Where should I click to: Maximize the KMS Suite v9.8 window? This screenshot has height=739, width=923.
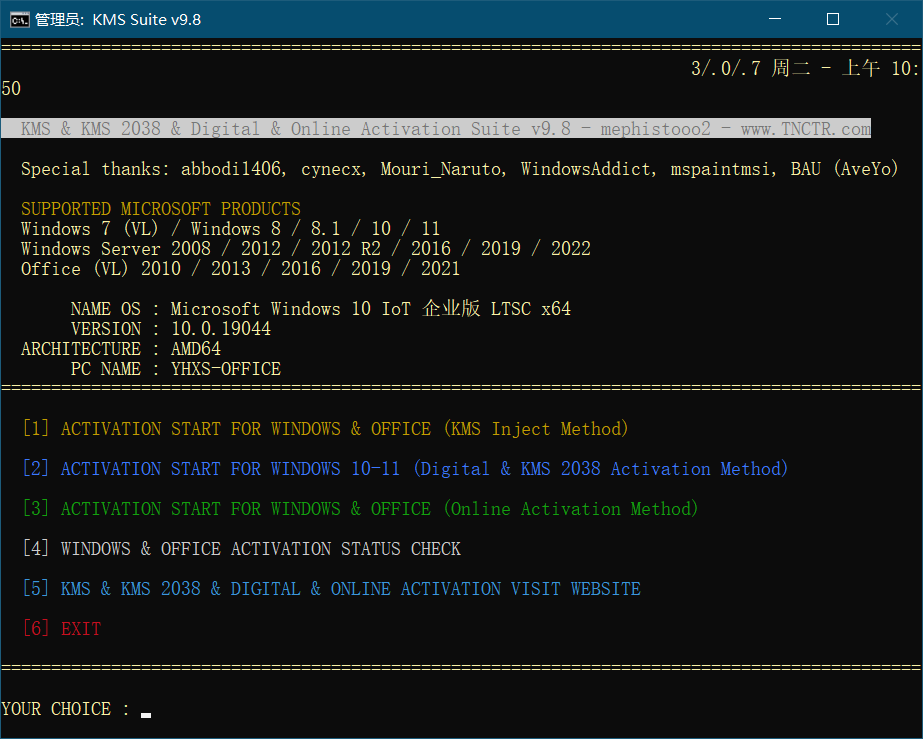833,19
